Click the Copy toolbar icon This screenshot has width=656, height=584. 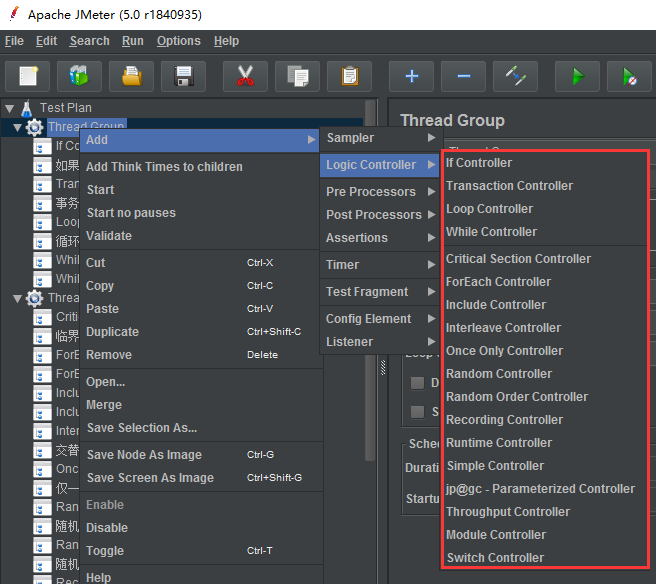point(297,76)
